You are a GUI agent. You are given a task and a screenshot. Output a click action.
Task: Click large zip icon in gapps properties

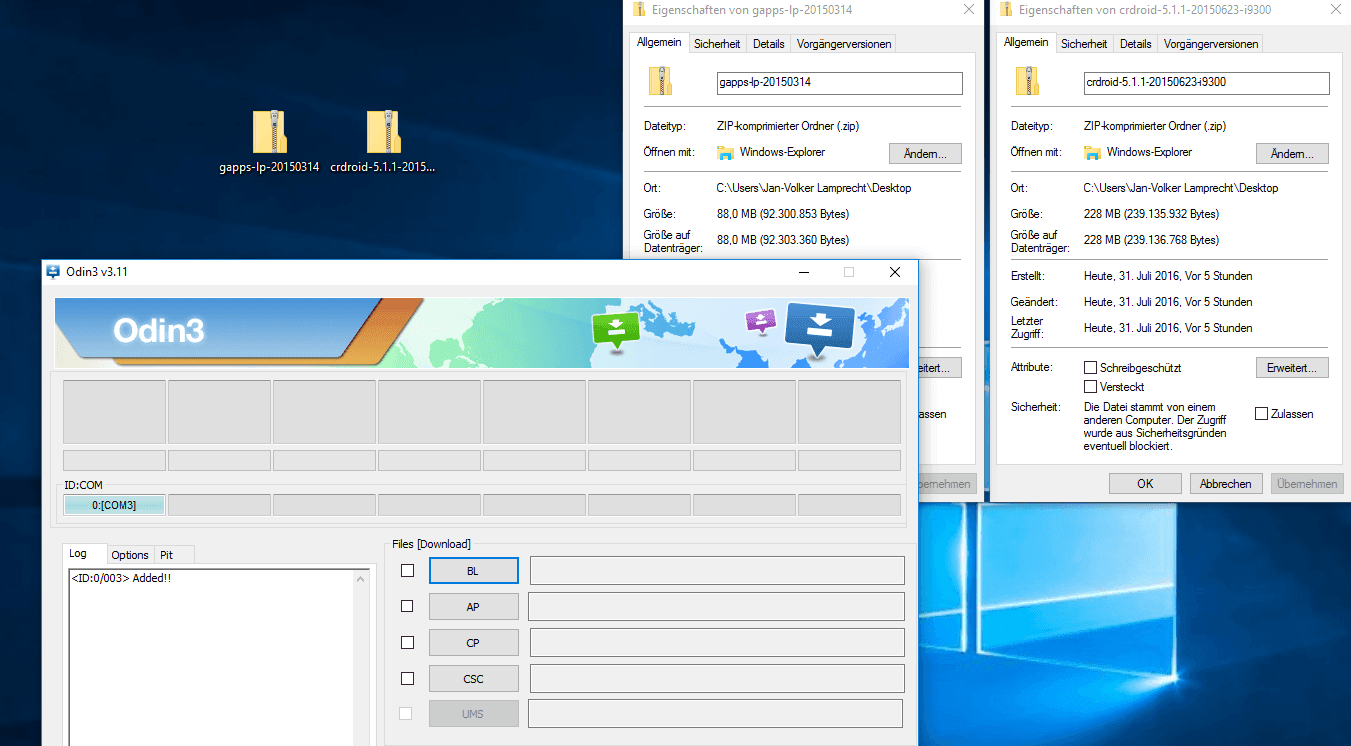pyautogui.click(x=660, y=82)
